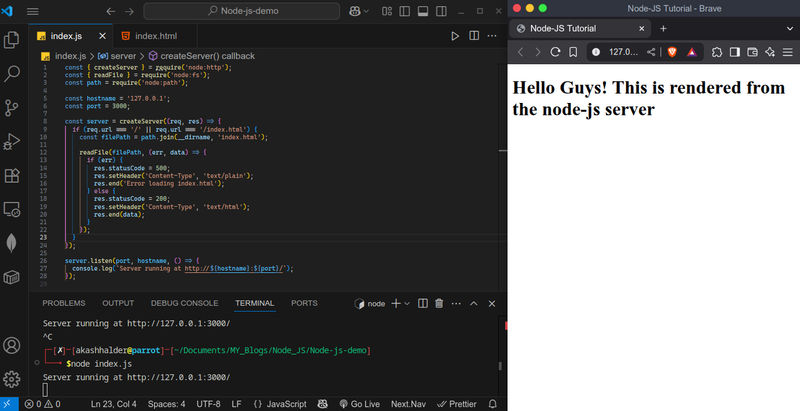Click the Next.Nav status bar item
800x411 pixels.
coord(408,404)
